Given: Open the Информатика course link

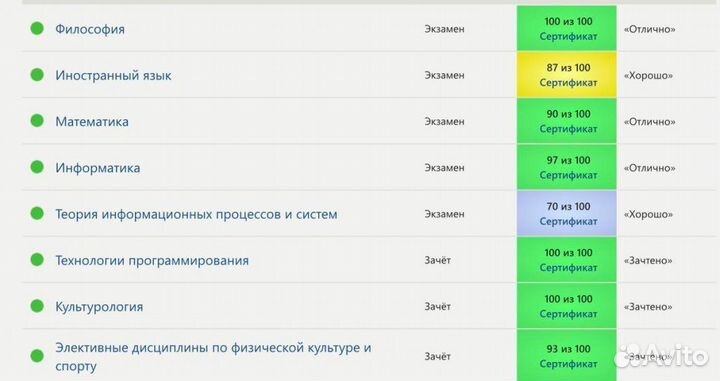Looking at the screenshot, I should pos(98,168).
